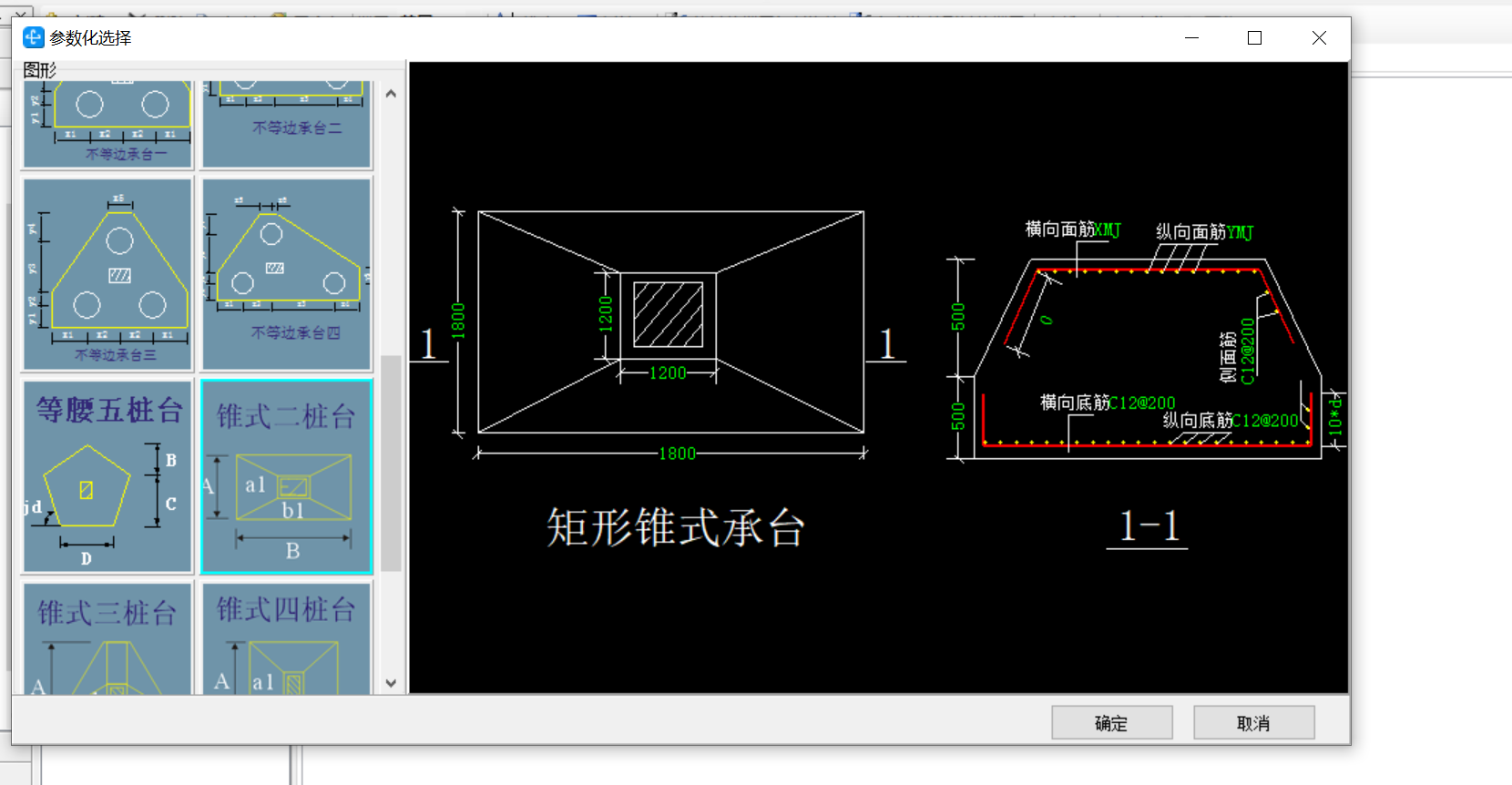Screen dimensions: 1512x785
Task: Click the 确定 button
Action: pyautogui.click(x=1111, y=723)
